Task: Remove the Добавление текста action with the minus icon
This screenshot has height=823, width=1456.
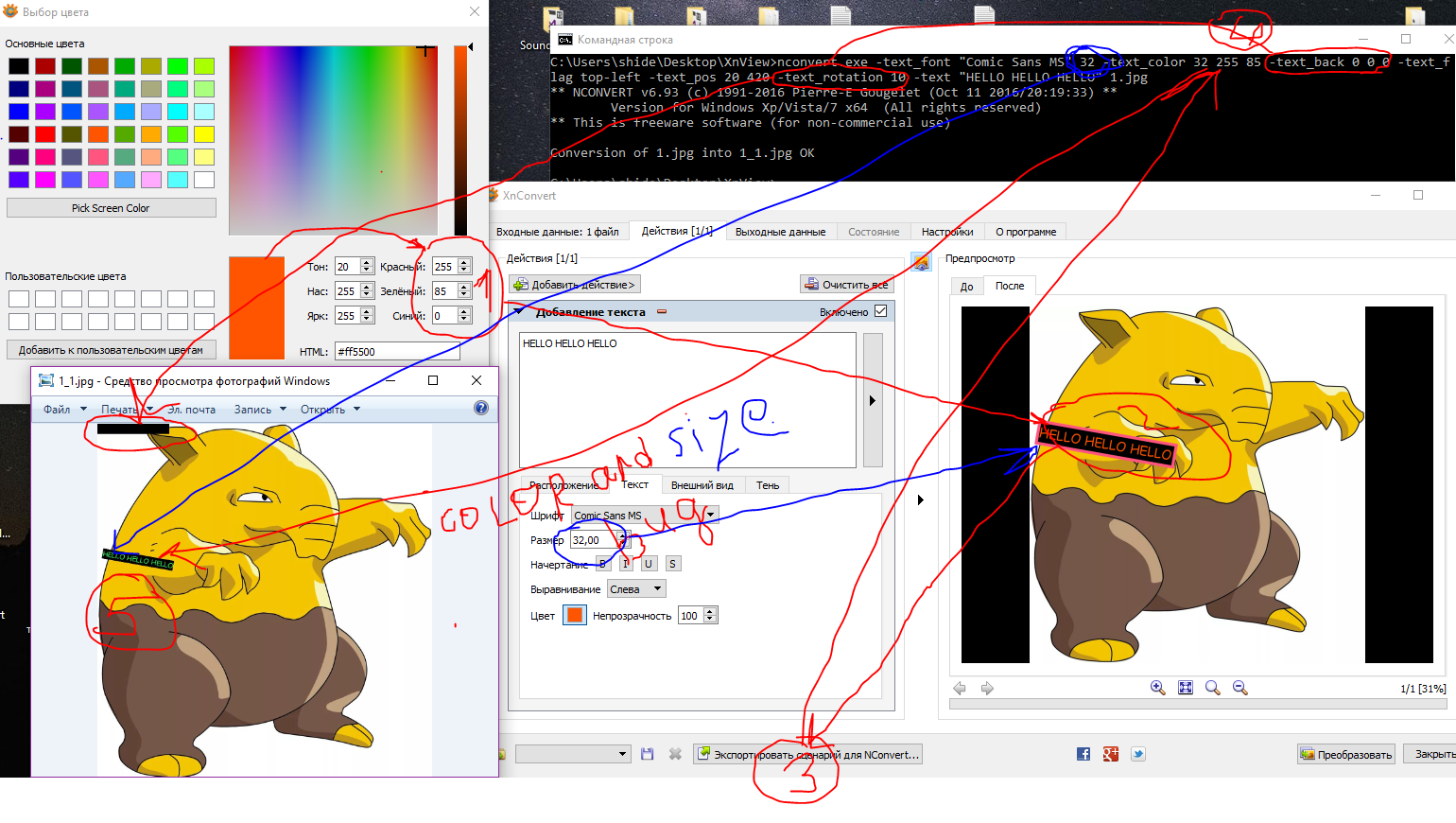Action: coord(662,311)
